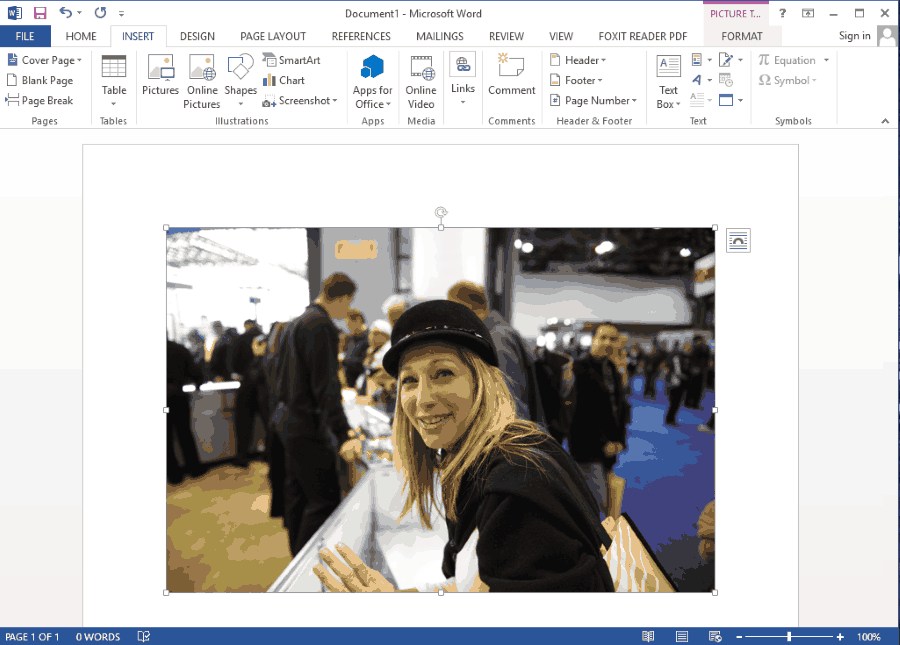Click the Undo arrow icon
This screenshot has height=645, width=900.
pos(65,13)
